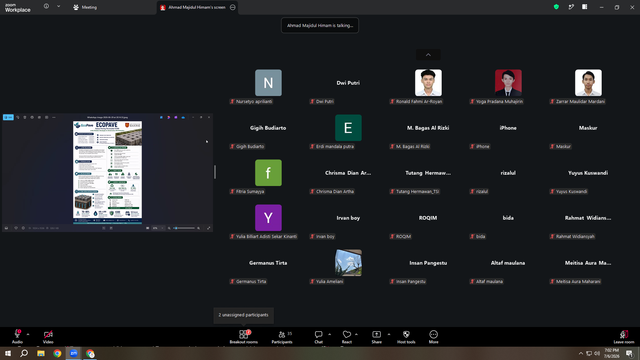Open Windows taskbar search
Image resolution: width=640 pixels, height=360 pixels.
(x=24, y=353)
